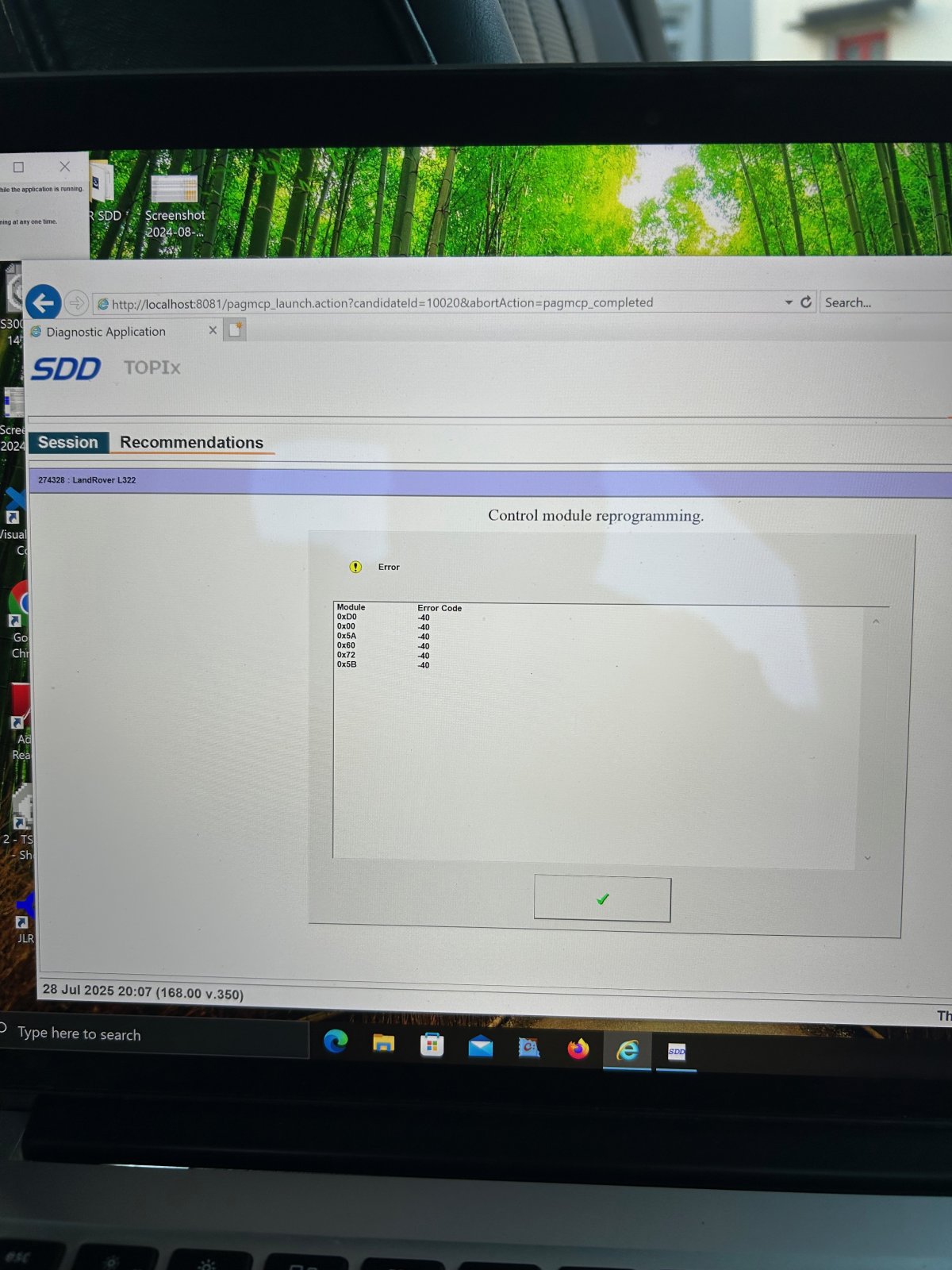
Task: Select module 0x60 row
Action: click(x=383, y=645)
